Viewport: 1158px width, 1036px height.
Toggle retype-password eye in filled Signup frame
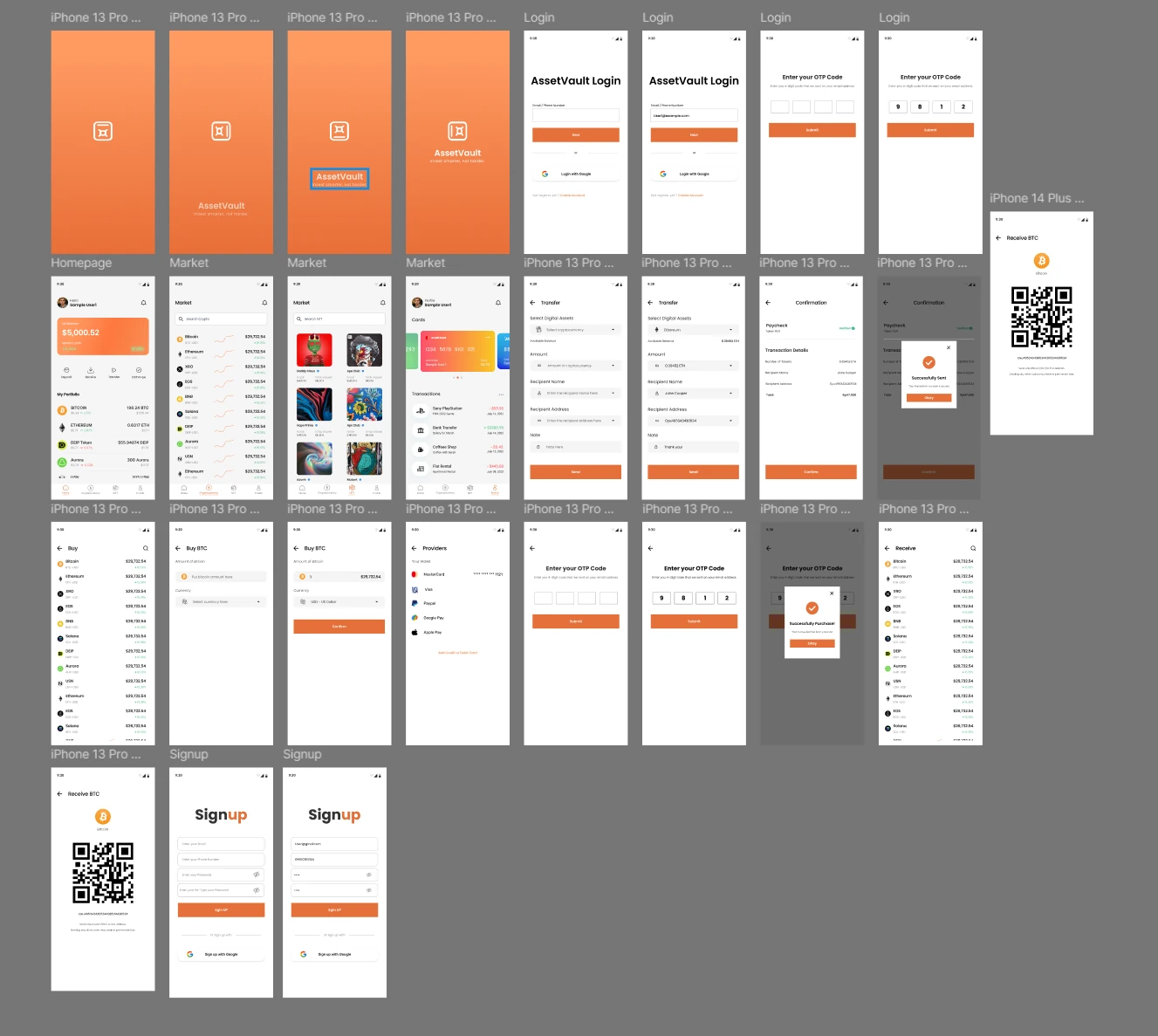point(369,890)
